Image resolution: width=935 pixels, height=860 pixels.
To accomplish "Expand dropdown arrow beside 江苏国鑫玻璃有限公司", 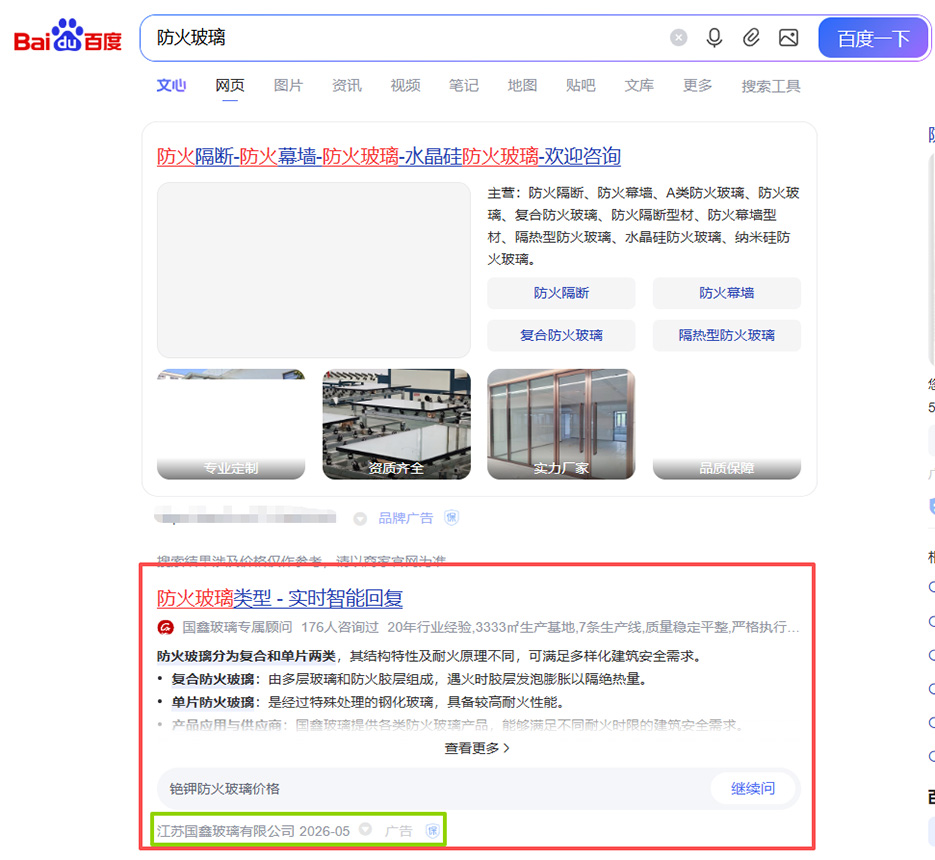I will coord(366,830).
